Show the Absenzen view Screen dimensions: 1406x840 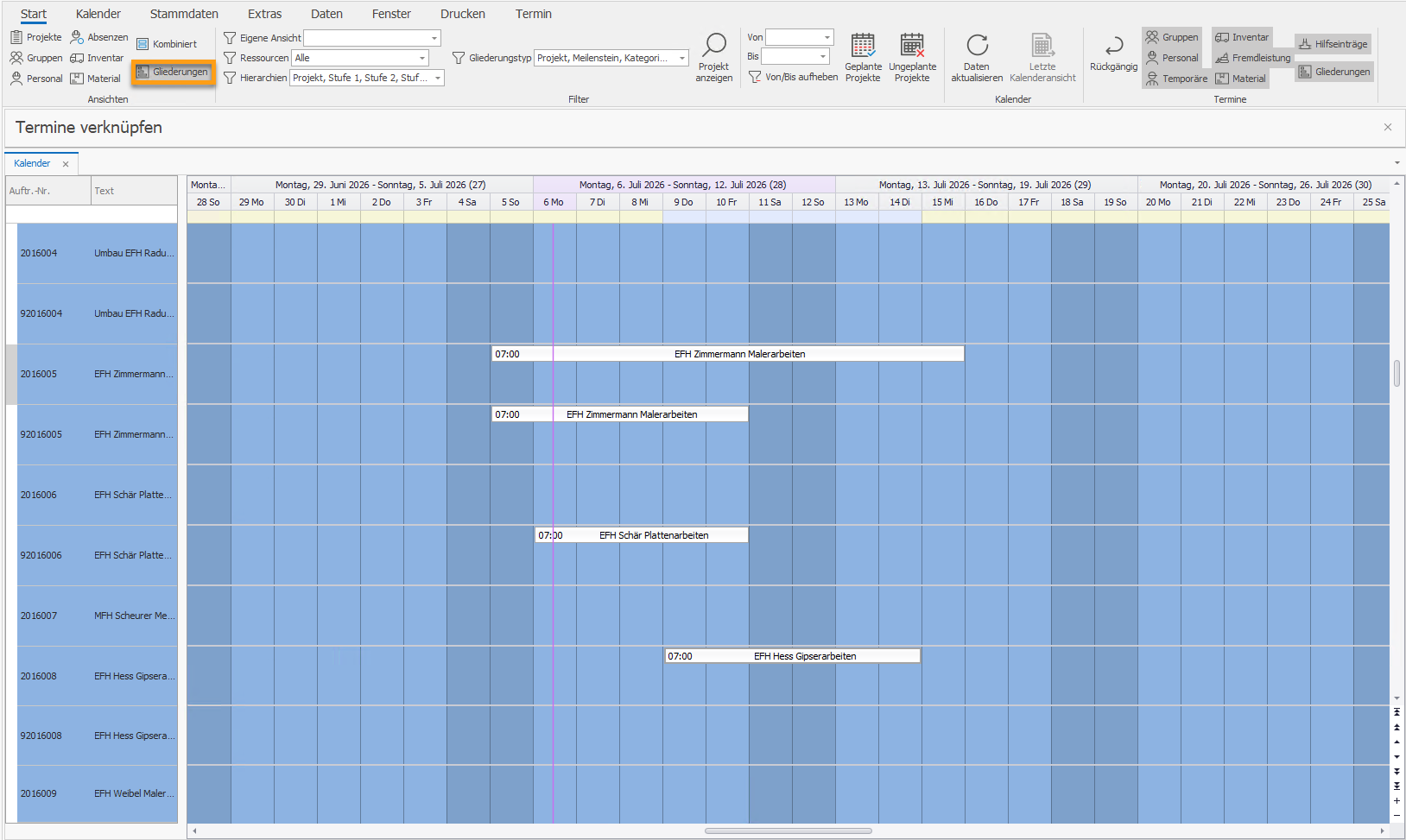[99, 37]
